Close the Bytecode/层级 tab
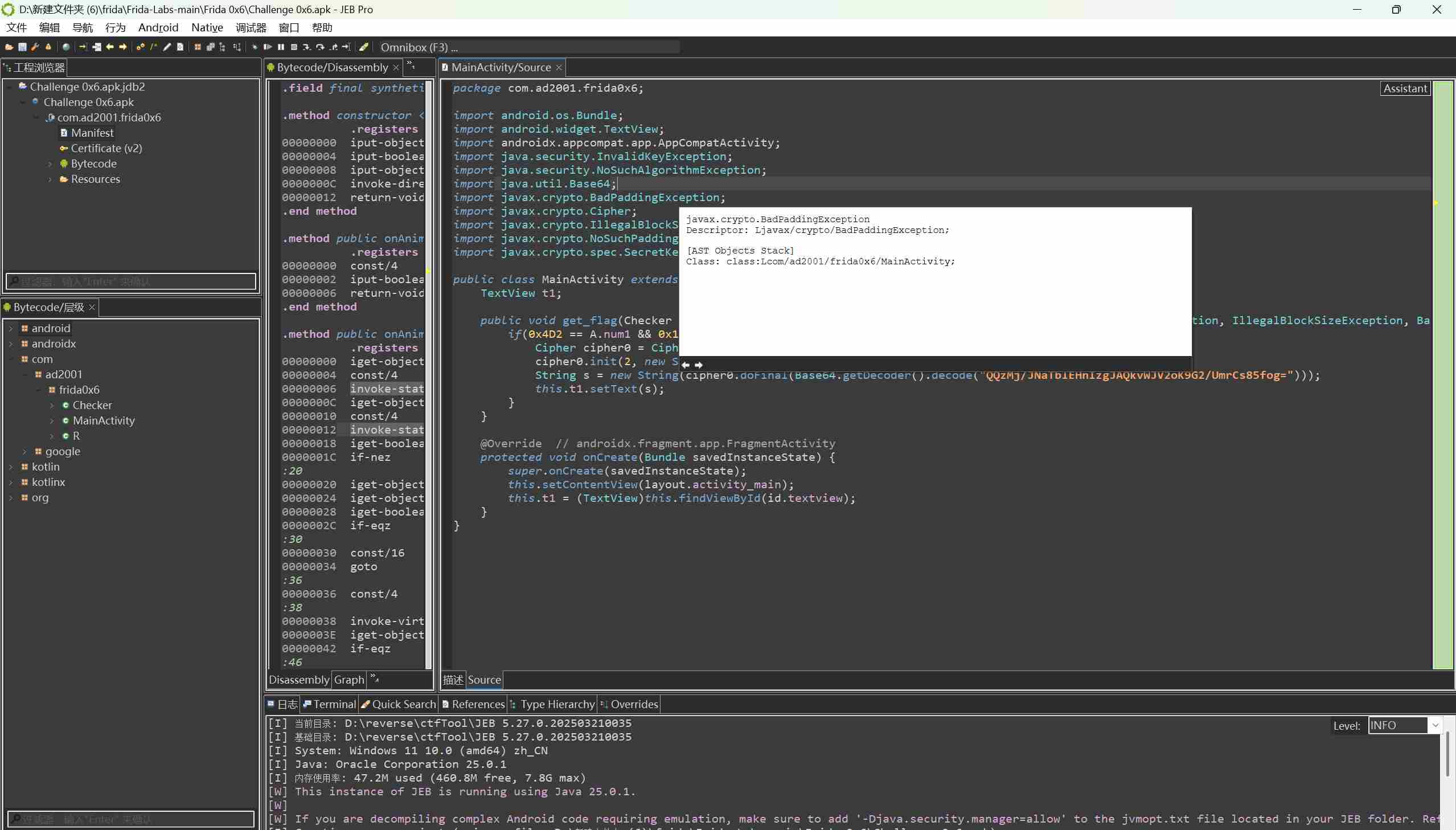This screenshot has height=830, width=1456. (x=92, y=307)
